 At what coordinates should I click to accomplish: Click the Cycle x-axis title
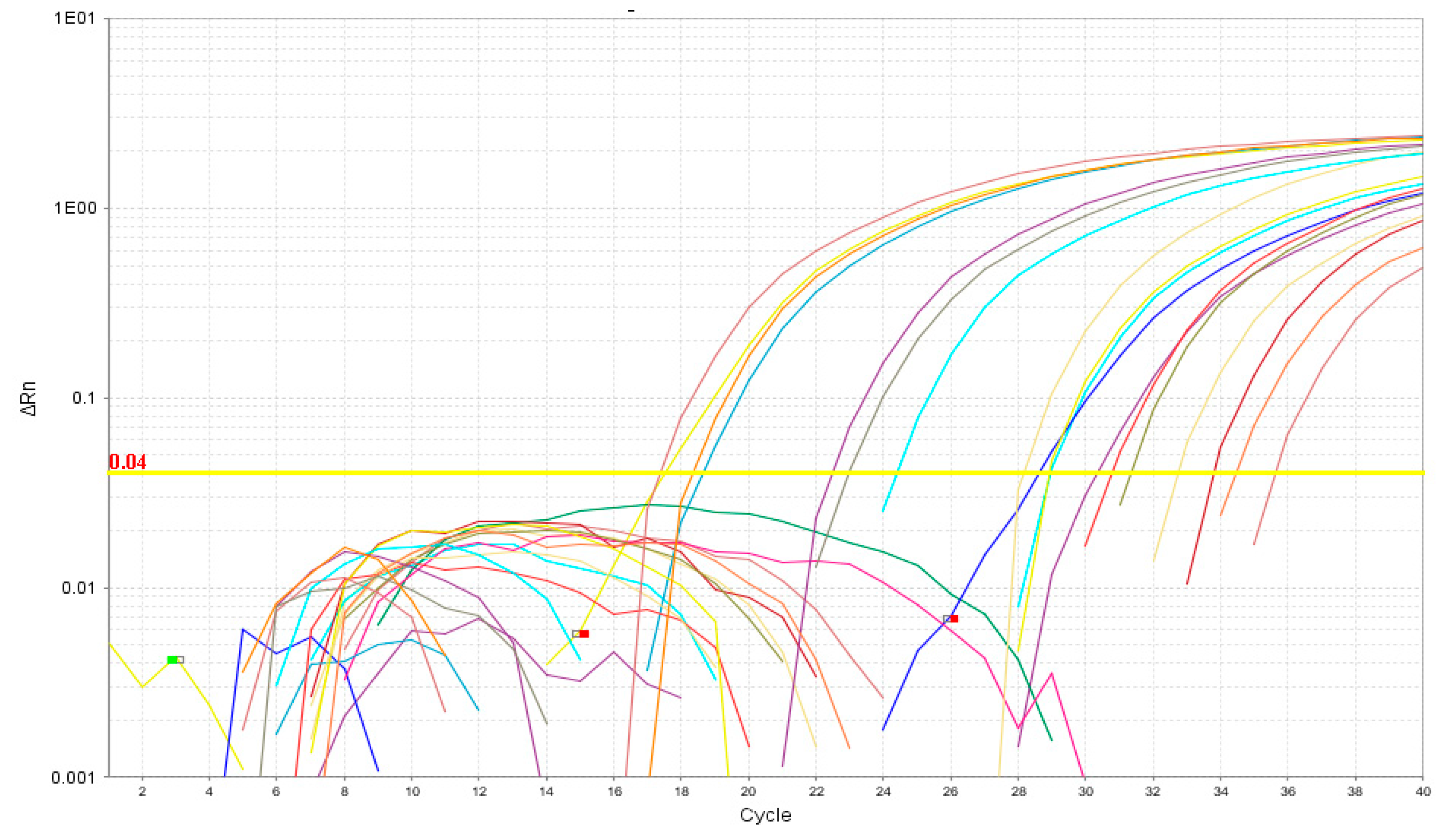click(x=766, y=815)
